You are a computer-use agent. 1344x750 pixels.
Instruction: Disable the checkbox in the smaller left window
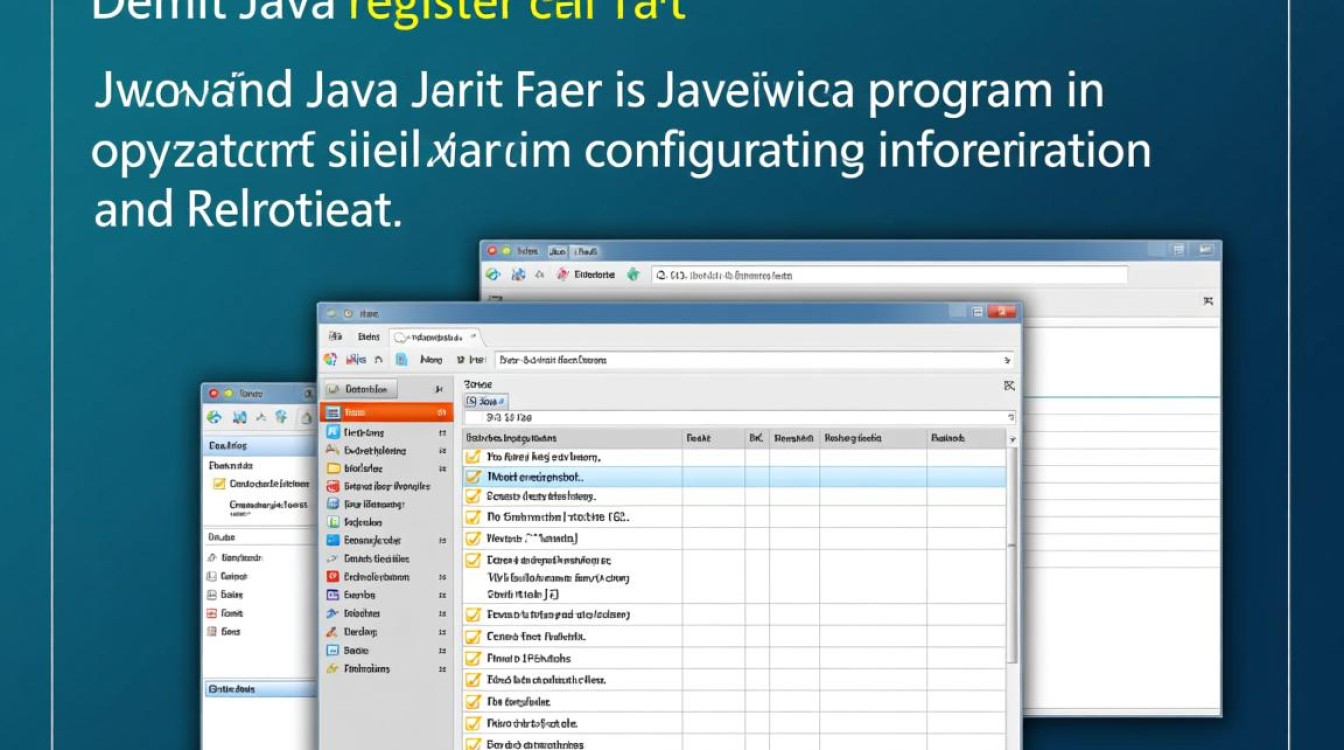tap(219, 482)
